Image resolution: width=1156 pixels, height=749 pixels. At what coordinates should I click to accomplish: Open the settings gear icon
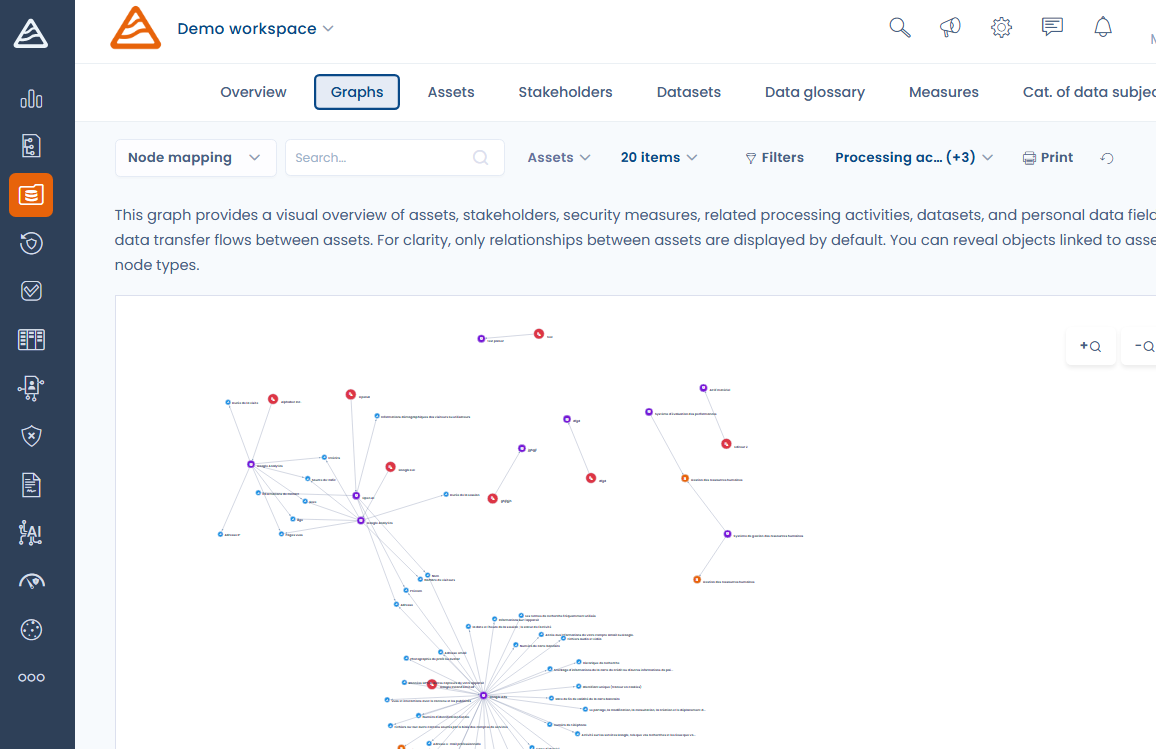pyautogui.click(x=1001, y=27)
